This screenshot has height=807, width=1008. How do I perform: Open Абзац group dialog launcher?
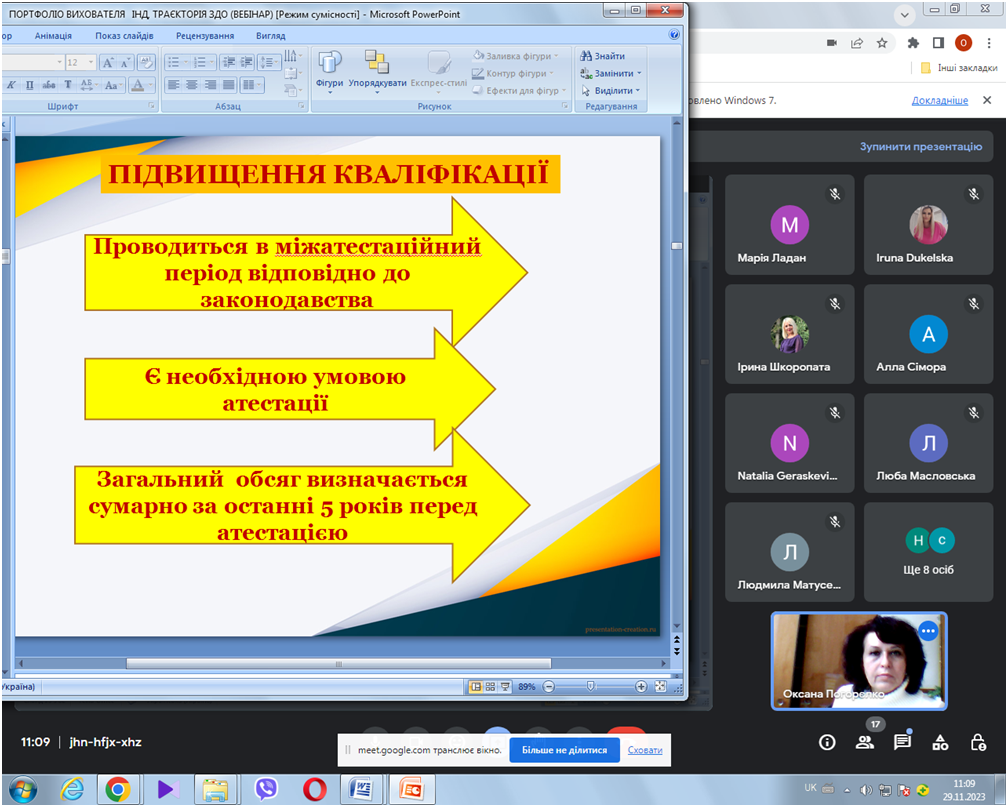[x=301, y=106]
